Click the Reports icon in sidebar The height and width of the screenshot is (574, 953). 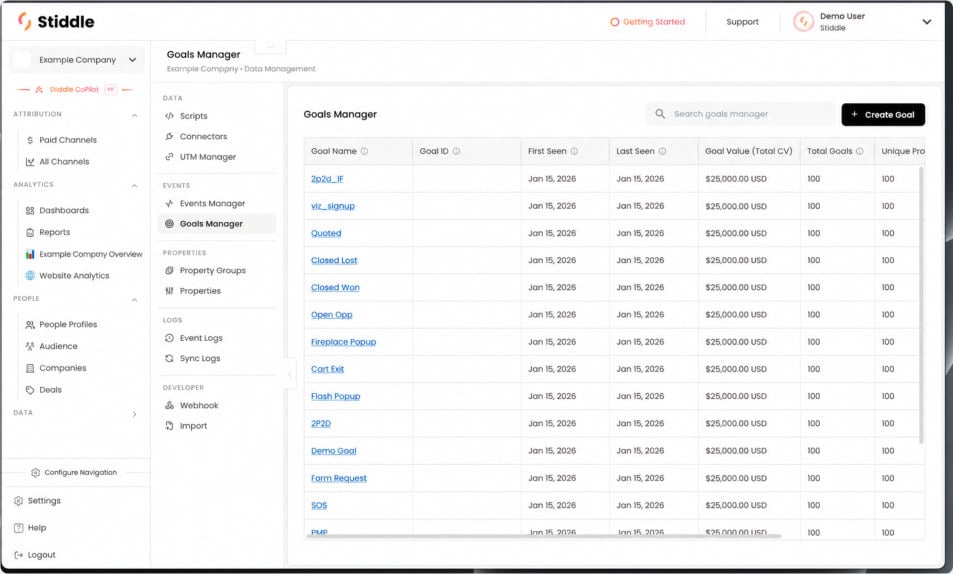(30, 232)
